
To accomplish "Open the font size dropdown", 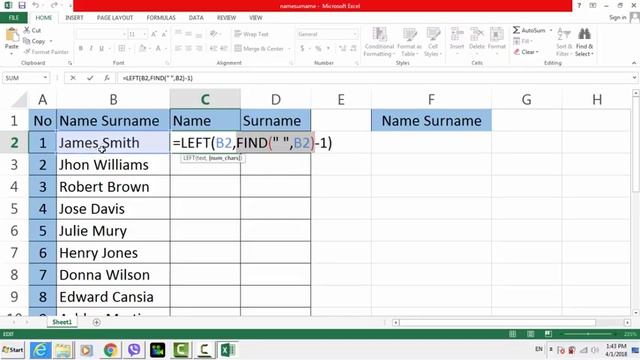I will 144,34.
